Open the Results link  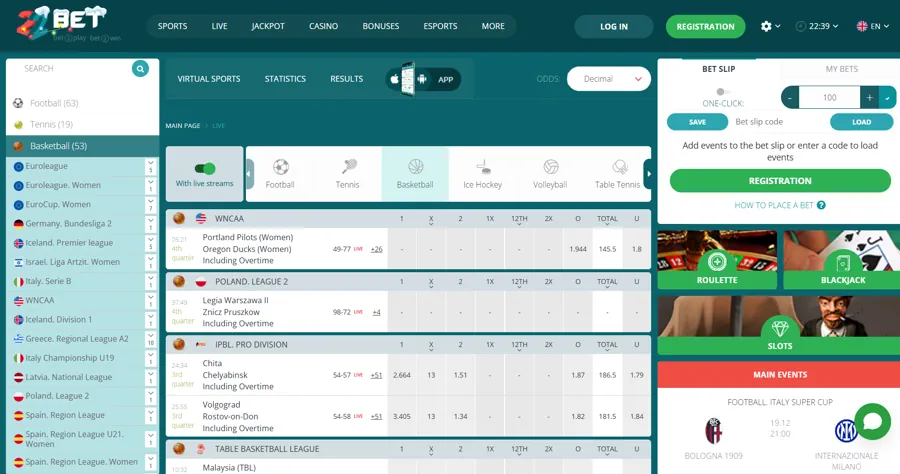347,79
